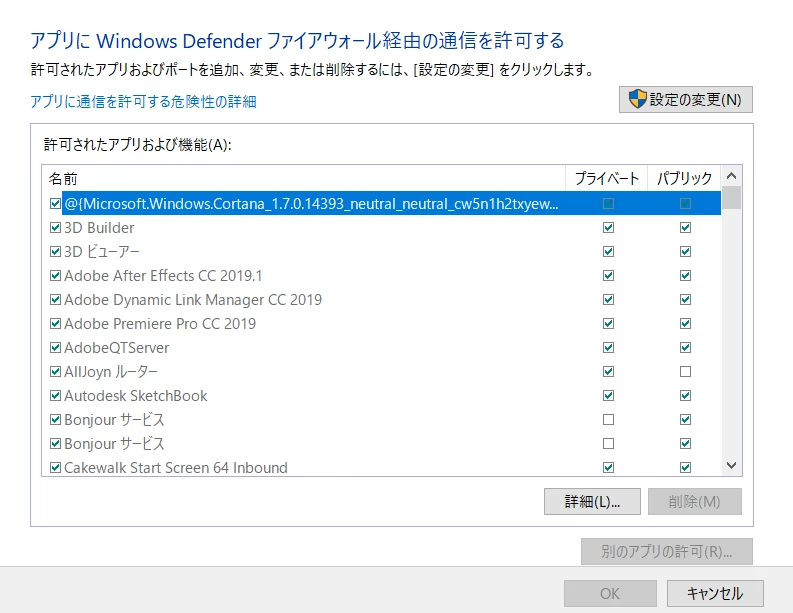Click the scrollbar down arrow
Screen dimensions: 793x613
pos(731,465)
